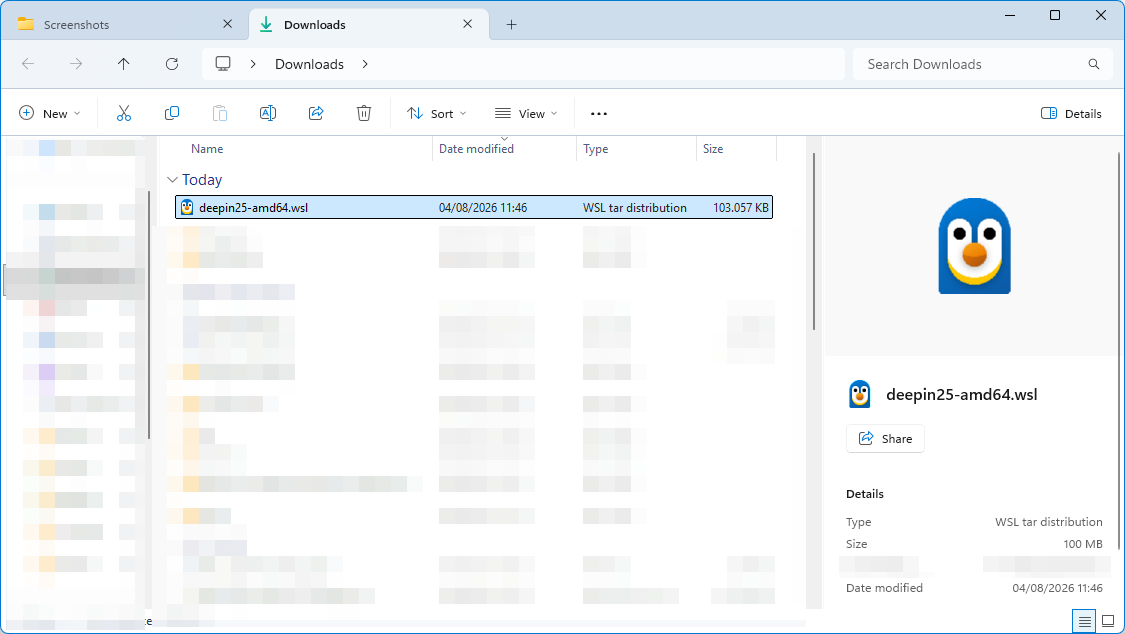The height and width of the screenshot is (634, 1125).
Task: Cut the selected file
Action: [x=124, y=113]
